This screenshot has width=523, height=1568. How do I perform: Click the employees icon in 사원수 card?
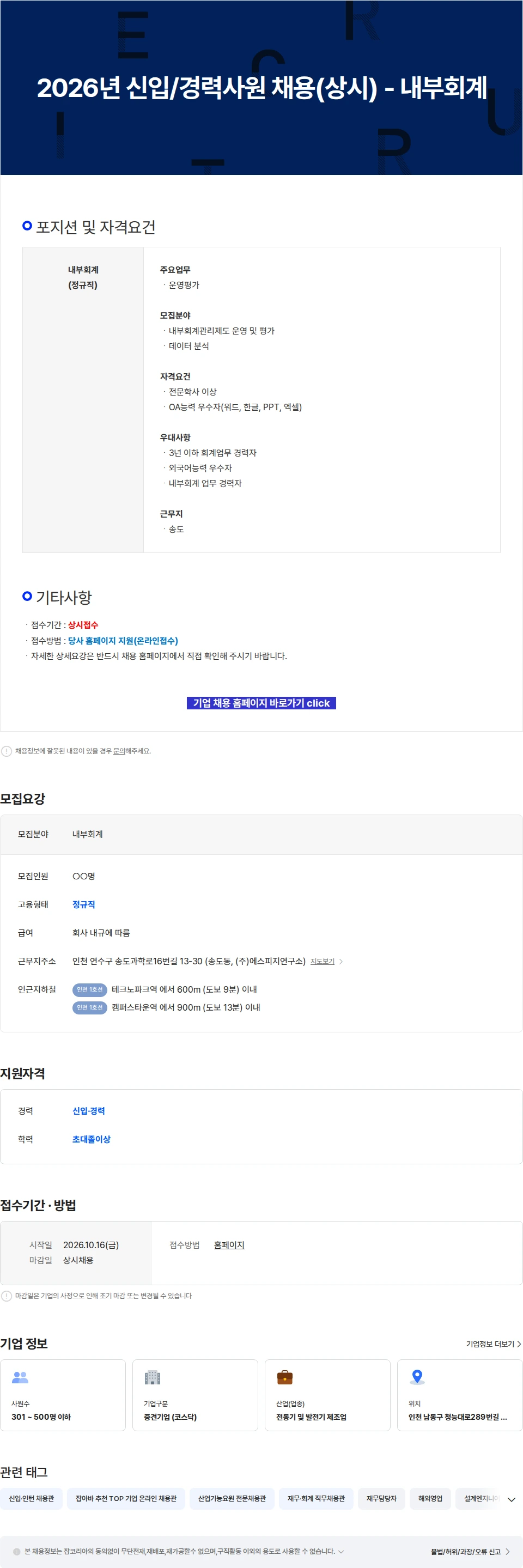[x=20, y=1376]
